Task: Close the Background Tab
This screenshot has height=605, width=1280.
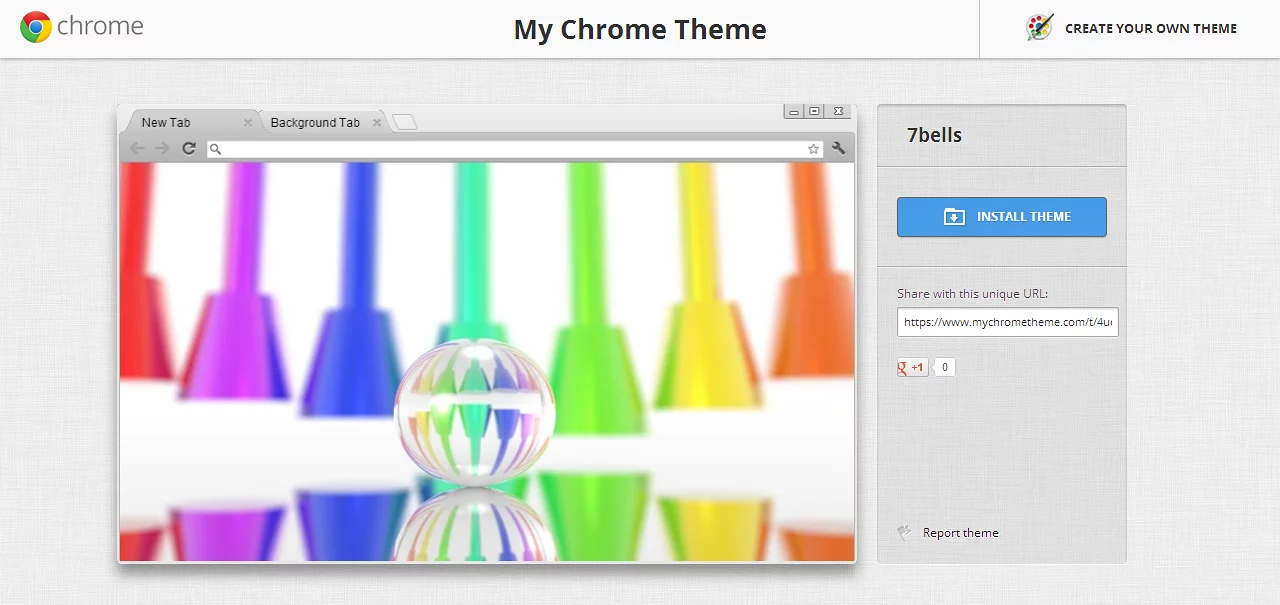Action: [x=377, y=123]
